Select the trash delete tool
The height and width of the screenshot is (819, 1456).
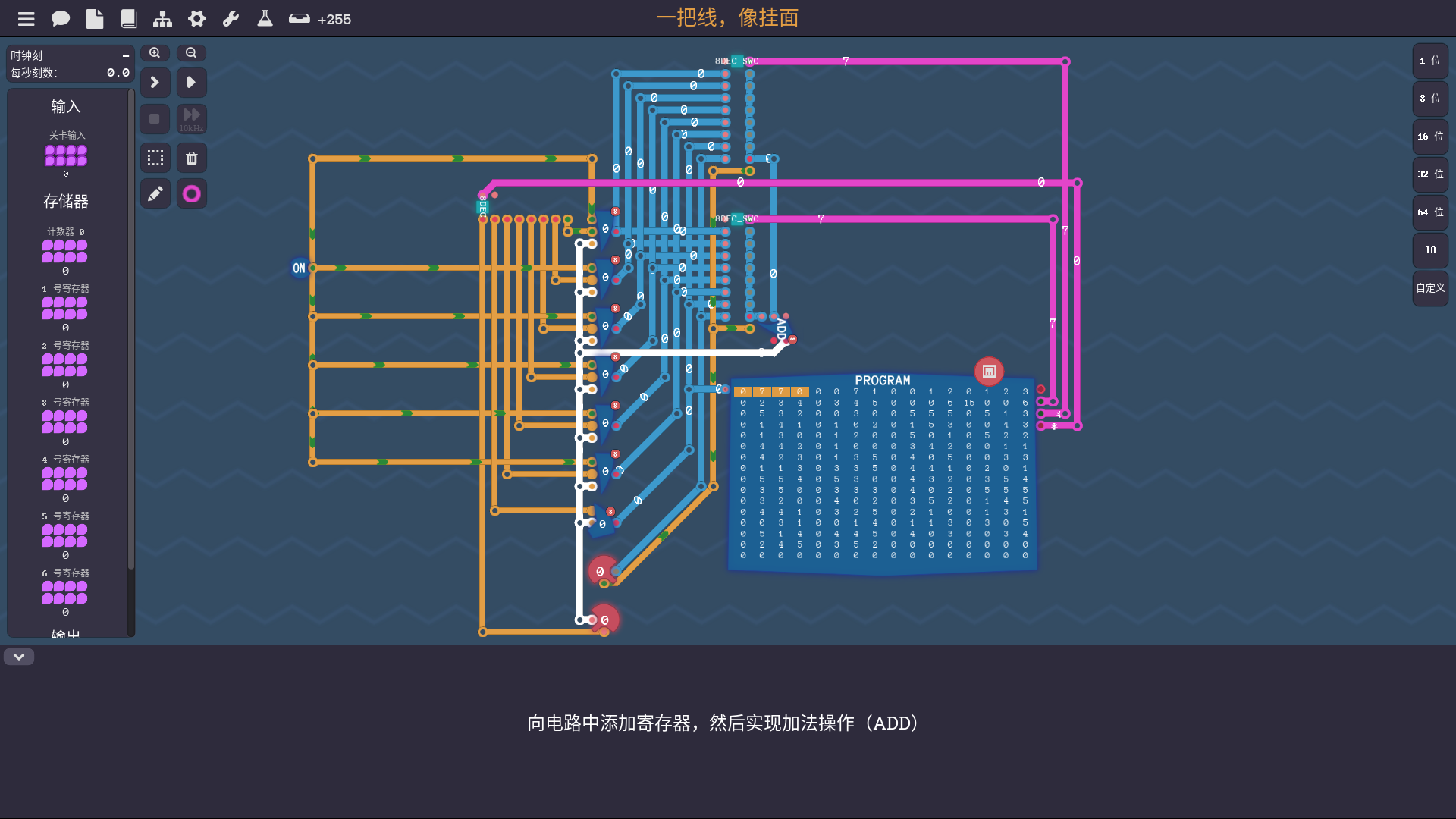pos(192,158)
